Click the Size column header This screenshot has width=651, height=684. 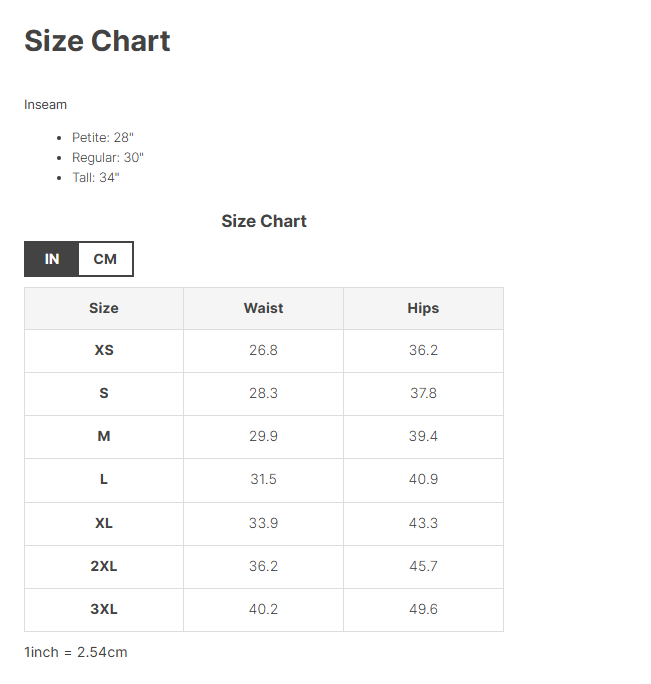(104, 308)
